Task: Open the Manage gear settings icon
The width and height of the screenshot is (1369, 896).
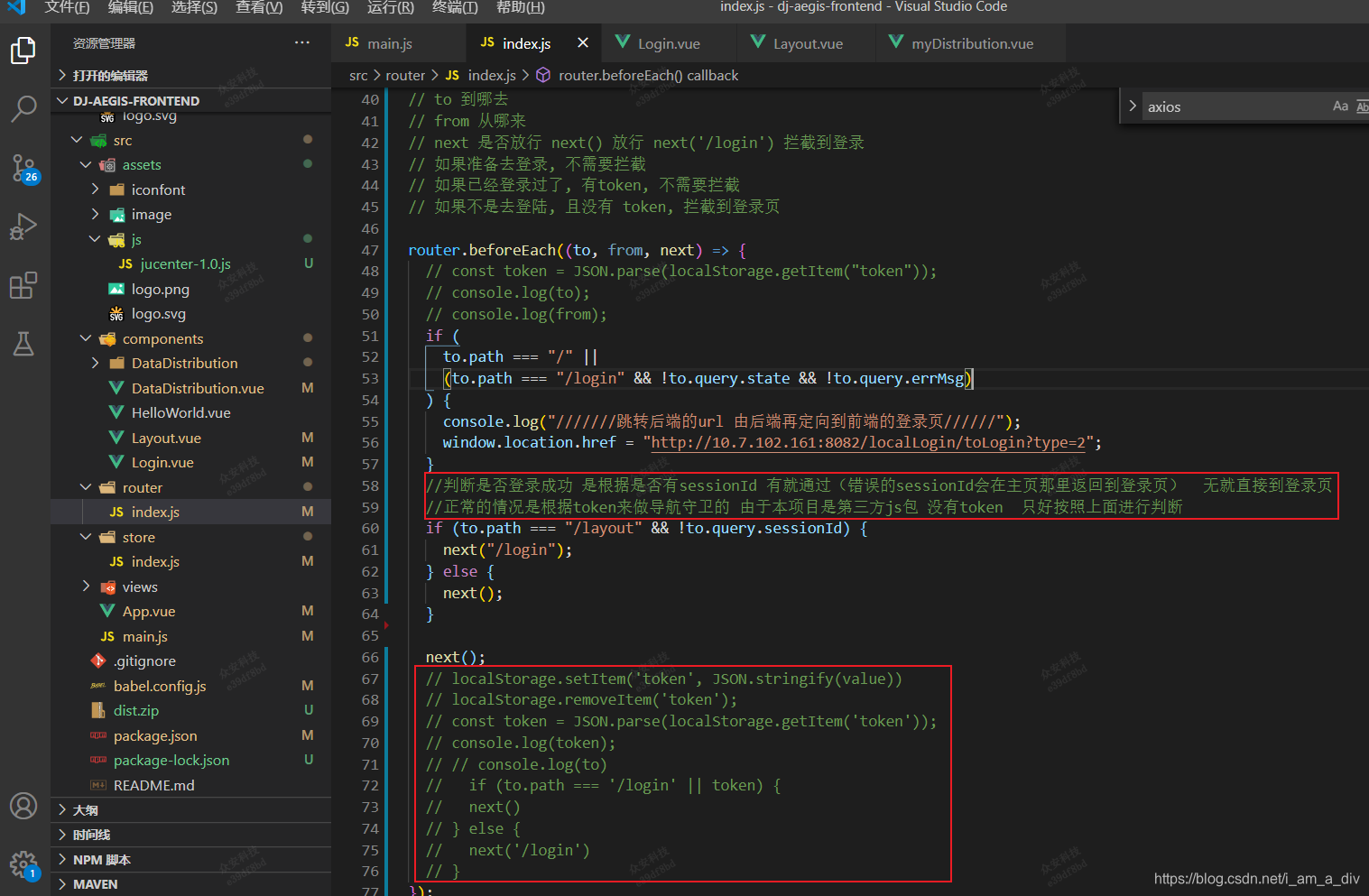Action: (x=23, y=865)
